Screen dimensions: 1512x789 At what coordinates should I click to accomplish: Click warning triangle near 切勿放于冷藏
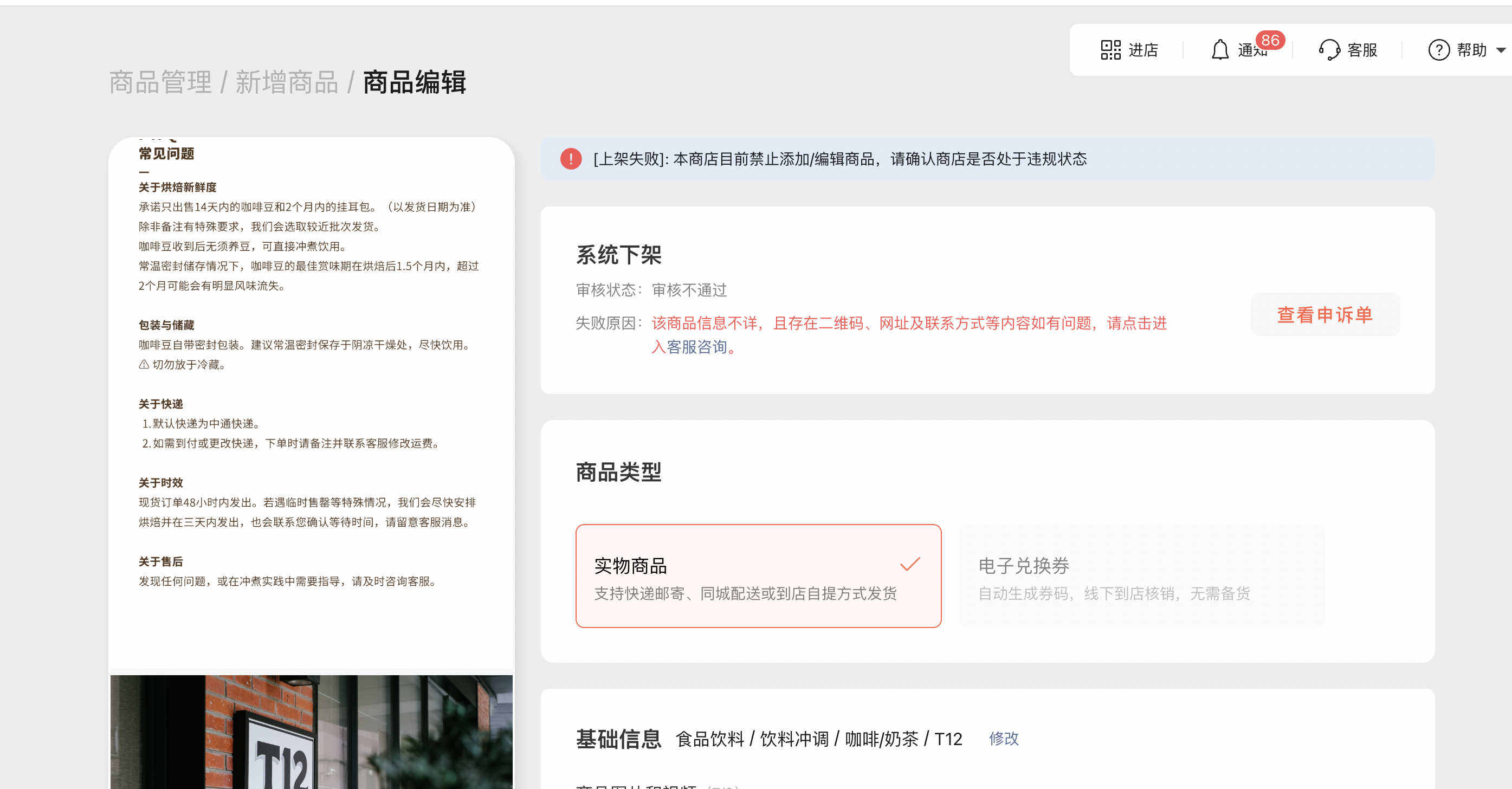[x=144, y=365]
